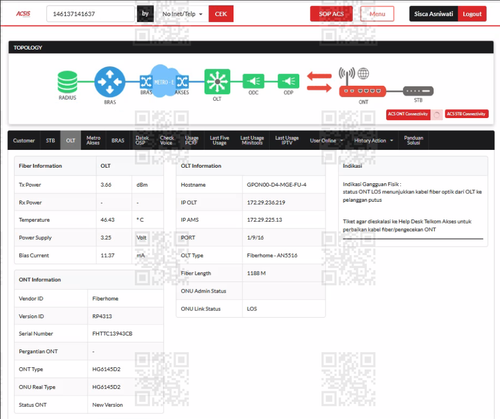Image resolution: width=500 pixels, height=419 pixels.
Task: Click the BRAS-side Metro switch icon
Action: point(146,82)
